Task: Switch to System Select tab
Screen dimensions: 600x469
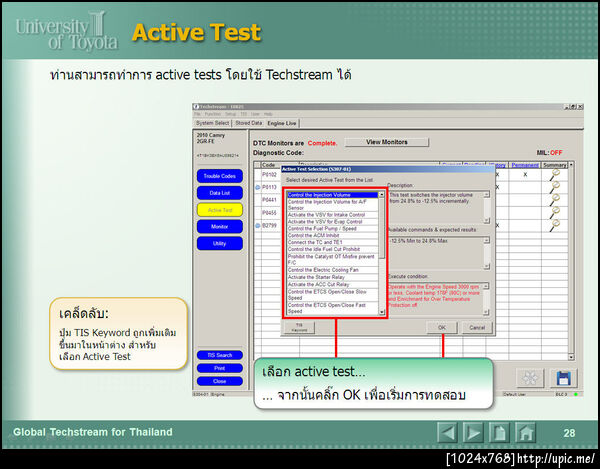Action: tap(212, 123)
